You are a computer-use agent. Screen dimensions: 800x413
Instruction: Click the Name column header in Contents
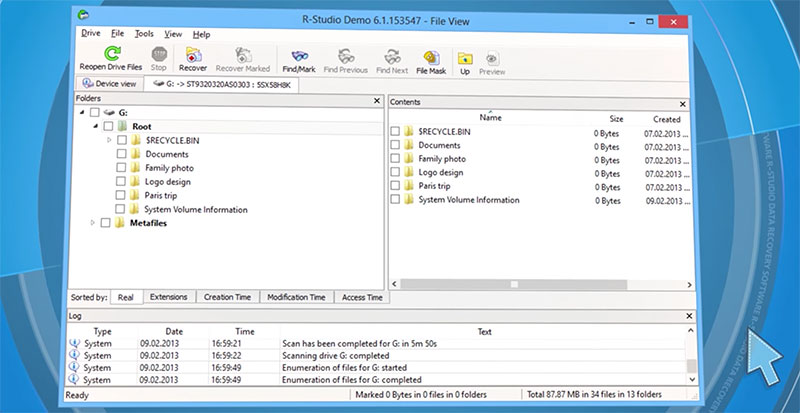[x=490, y=118]
